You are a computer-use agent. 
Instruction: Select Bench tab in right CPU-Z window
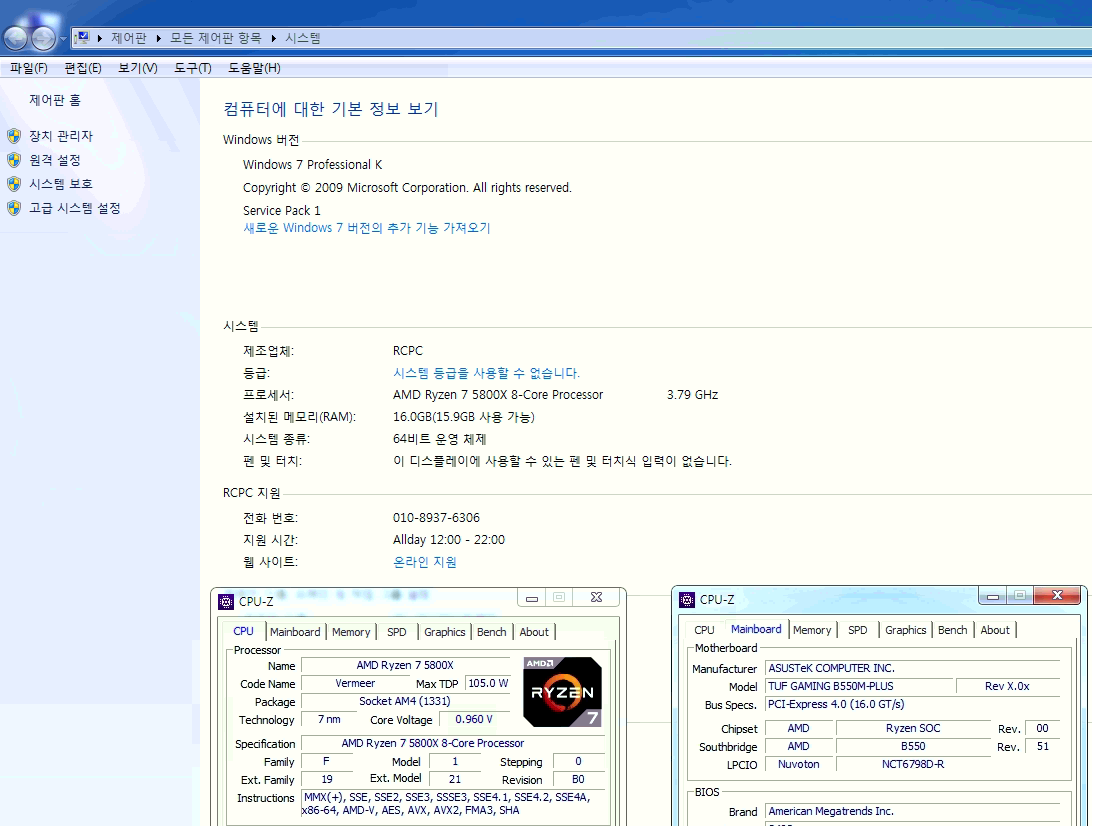(952, 630)
